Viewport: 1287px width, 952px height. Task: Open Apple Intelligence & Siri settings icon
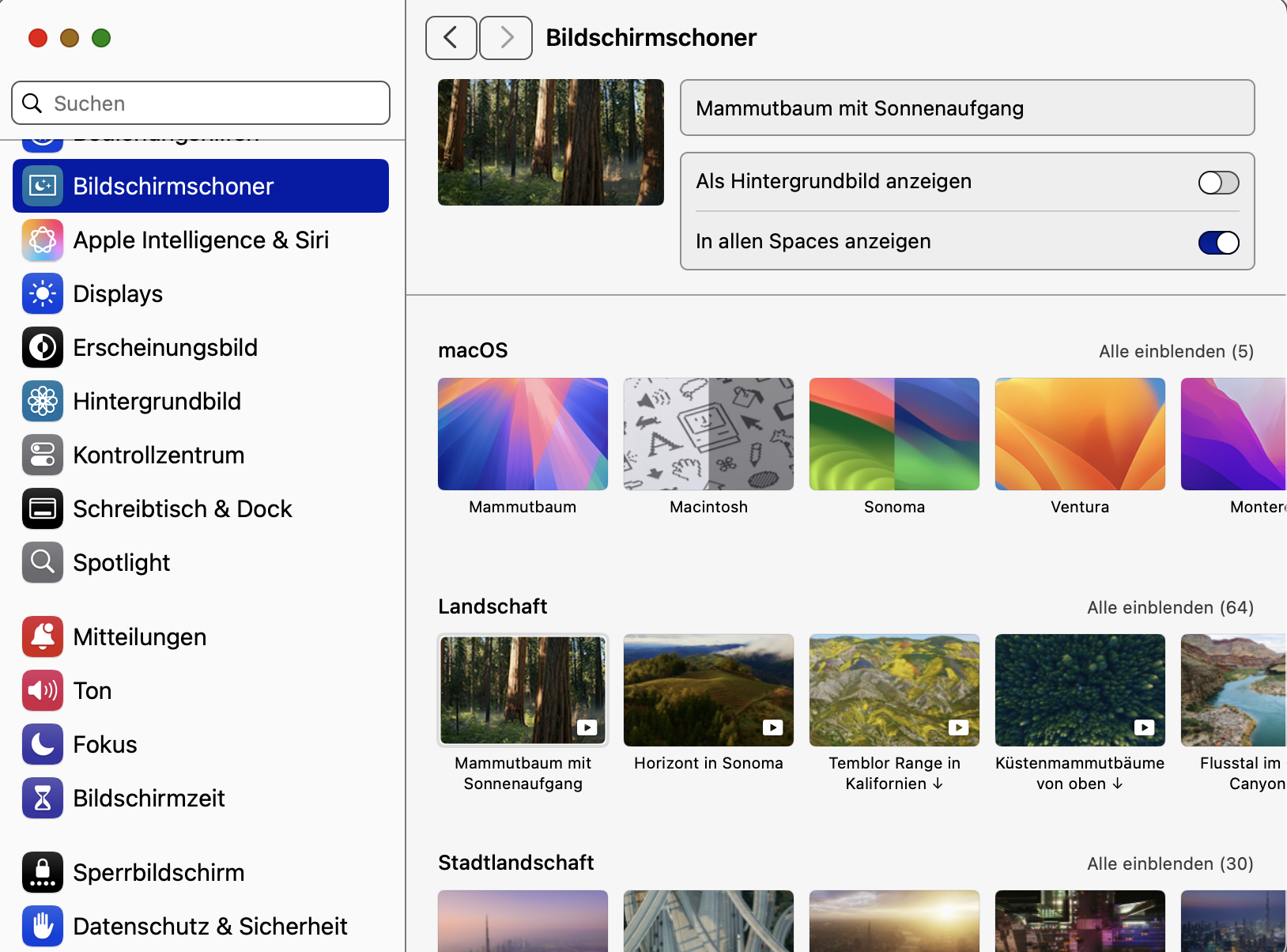click(x=43, y=240)
